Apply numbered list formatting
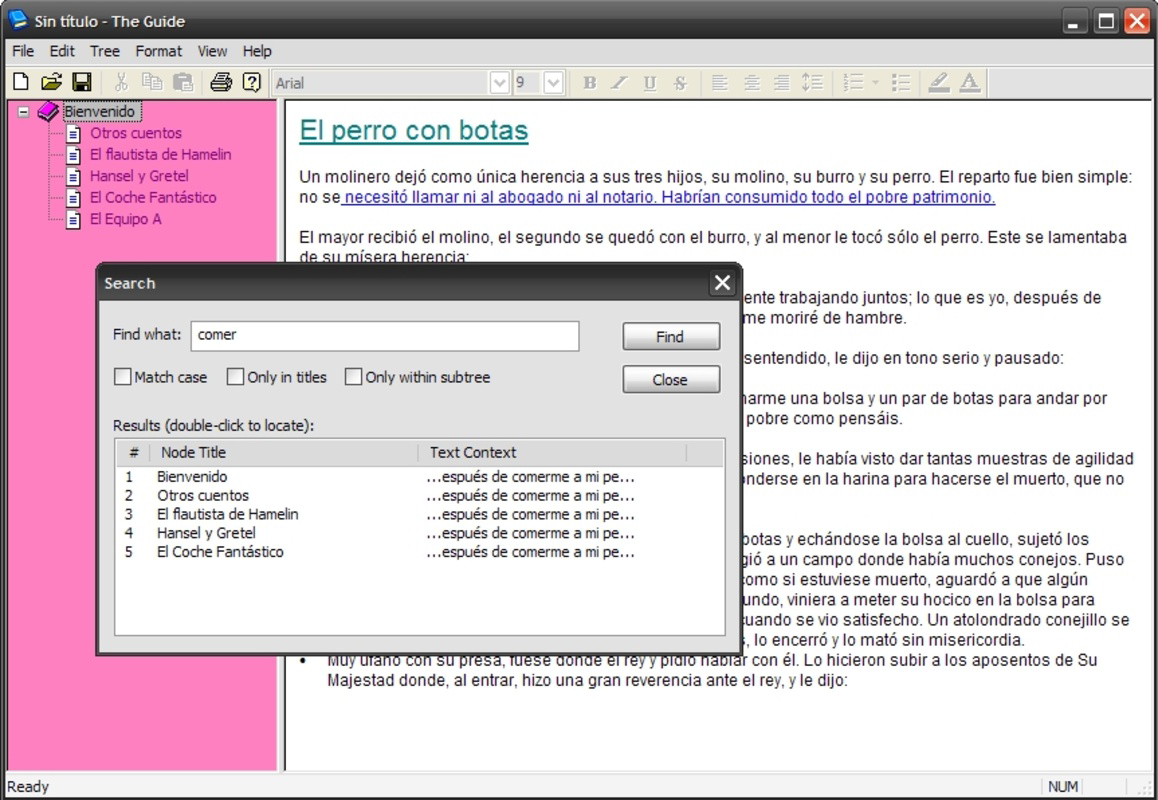The image size is (1158, 800). click(853, 83)
